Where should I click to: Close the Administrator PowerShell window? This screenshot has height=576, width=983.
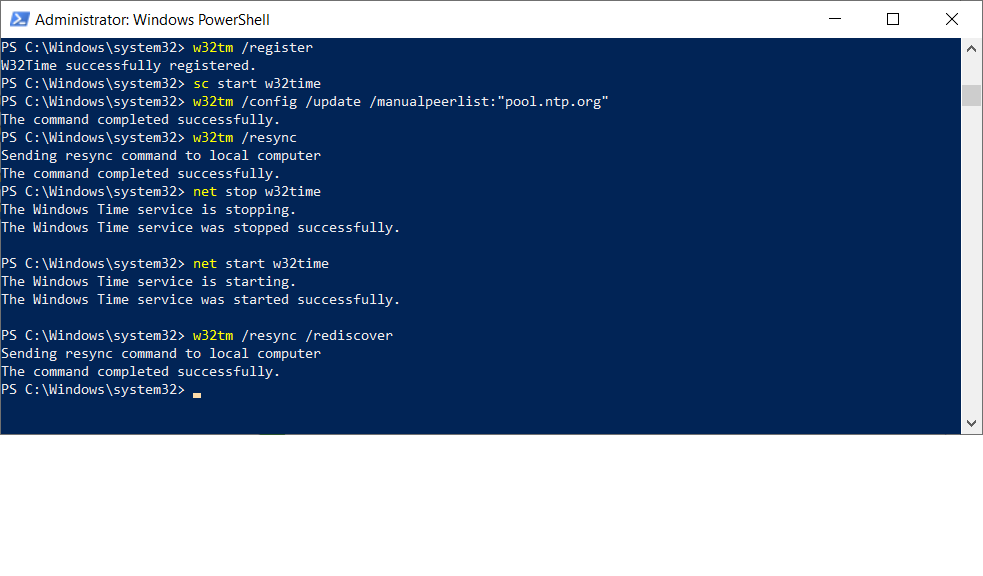pyautogui.click(x=952, y=19)
